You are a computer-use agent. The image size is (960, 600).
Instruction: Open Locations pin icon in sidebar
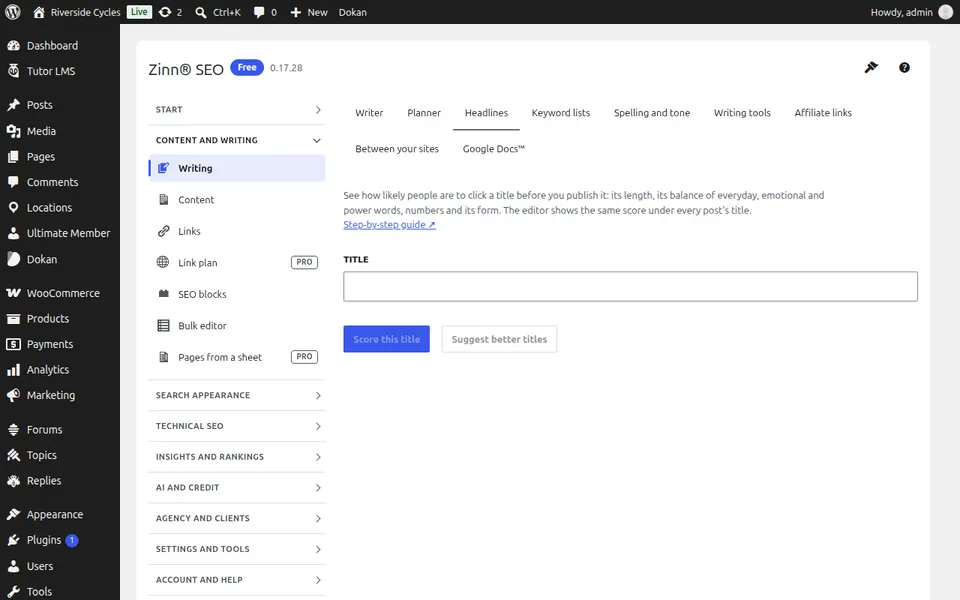(13, 208)
